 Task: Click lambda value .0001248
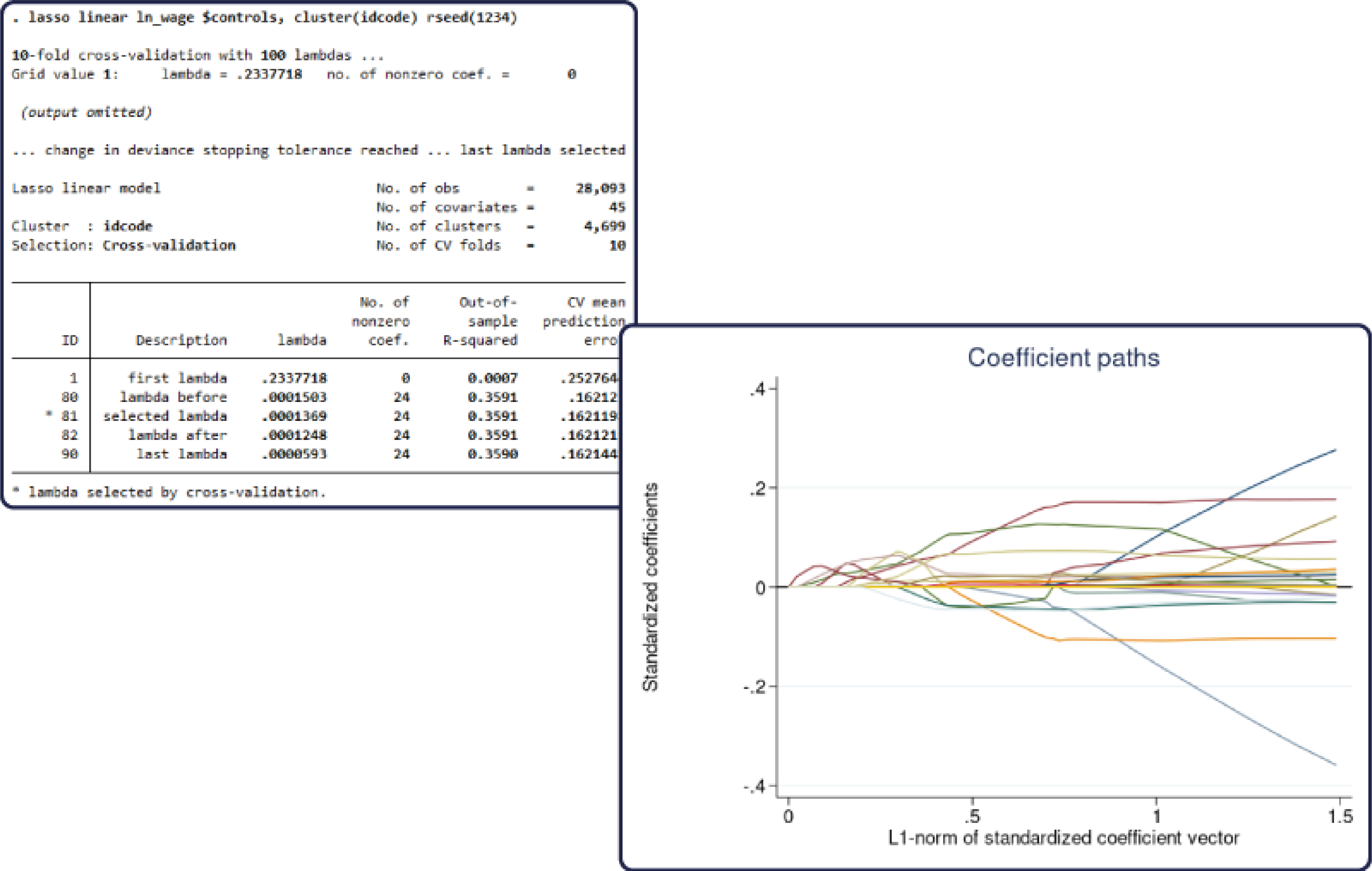click(294, 435)
